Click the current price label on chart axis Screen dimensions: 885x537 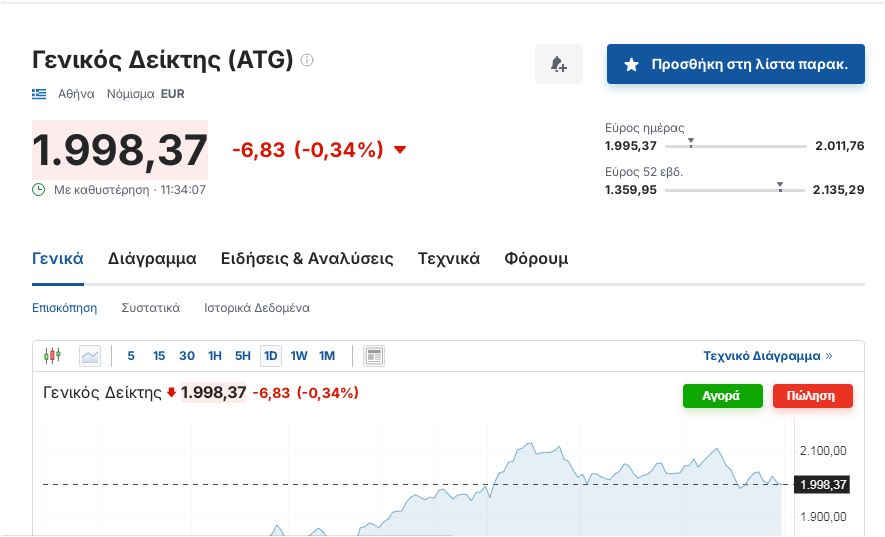pos(823,484)
